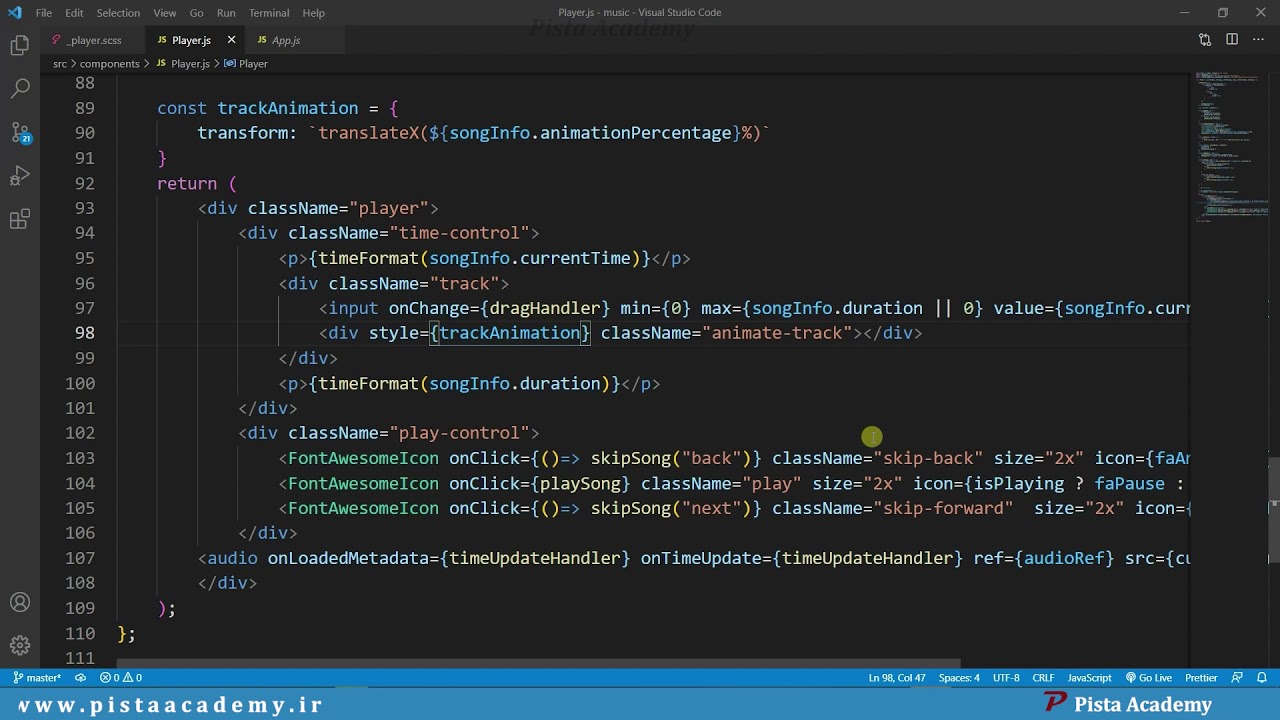1280x720 pixels.
Task: Open the Selection menu
Action: [x=118, y=13]
